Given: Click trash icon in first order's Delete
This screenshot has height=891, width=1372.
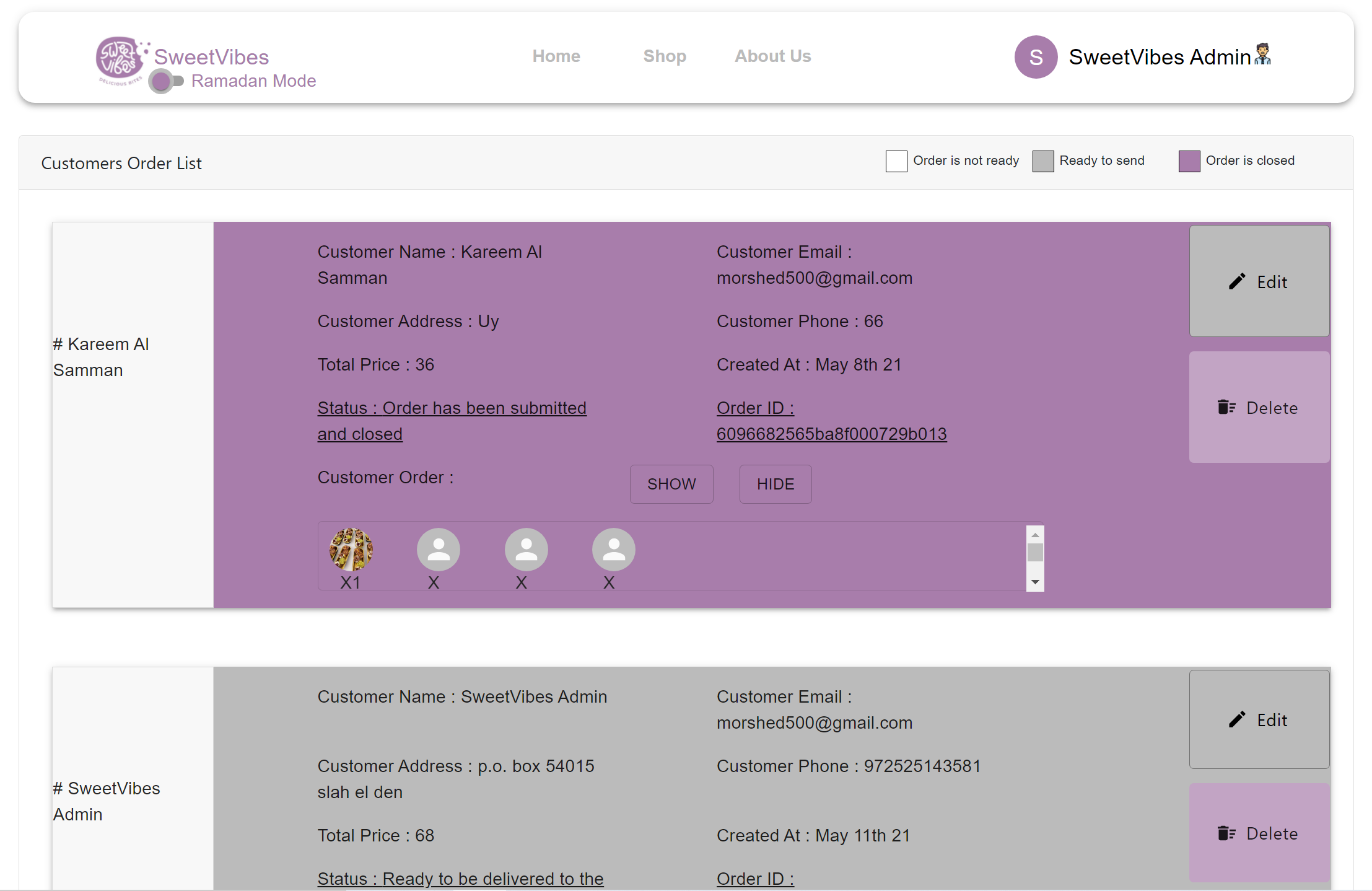Looking at the screenshot, I should pos(1226,408).
